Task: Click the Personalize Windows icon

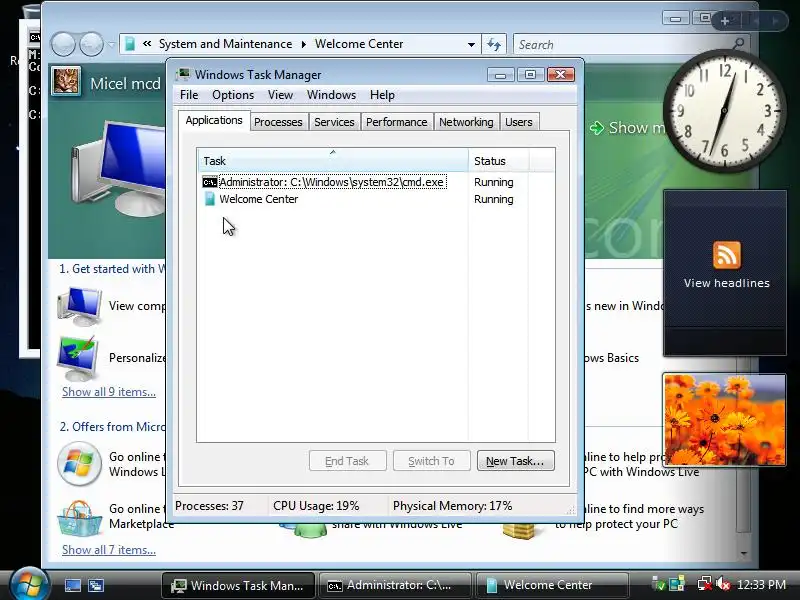Action: click(78, 358)
